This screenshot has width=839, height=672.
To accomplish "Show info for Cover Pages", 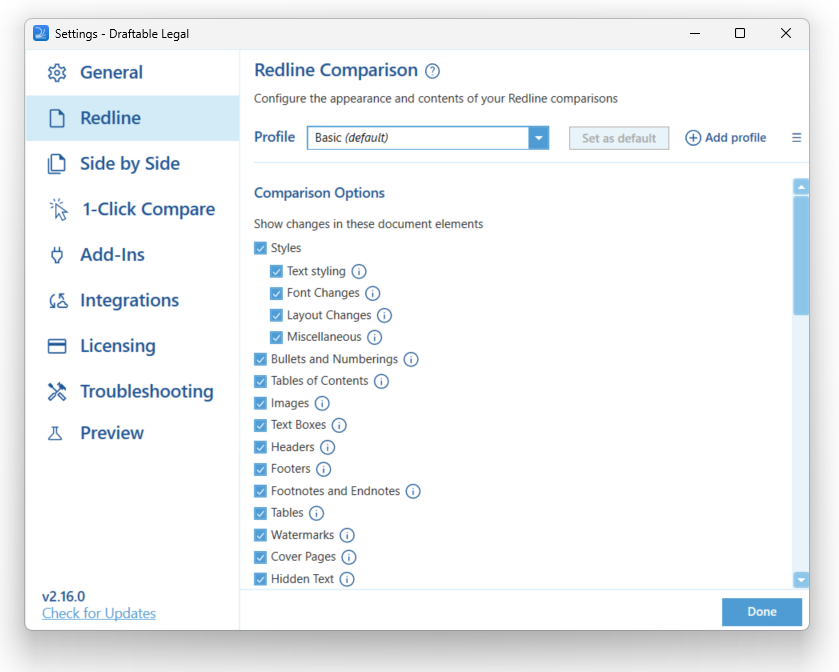I will pyautogui.click(x=349, y=558).
